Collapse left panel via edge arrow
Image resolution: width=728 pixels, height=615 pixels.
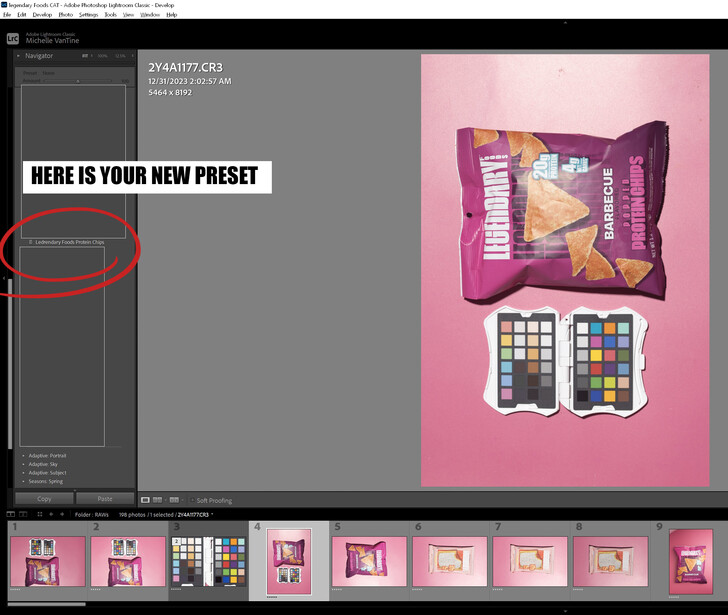pos(4,278)
